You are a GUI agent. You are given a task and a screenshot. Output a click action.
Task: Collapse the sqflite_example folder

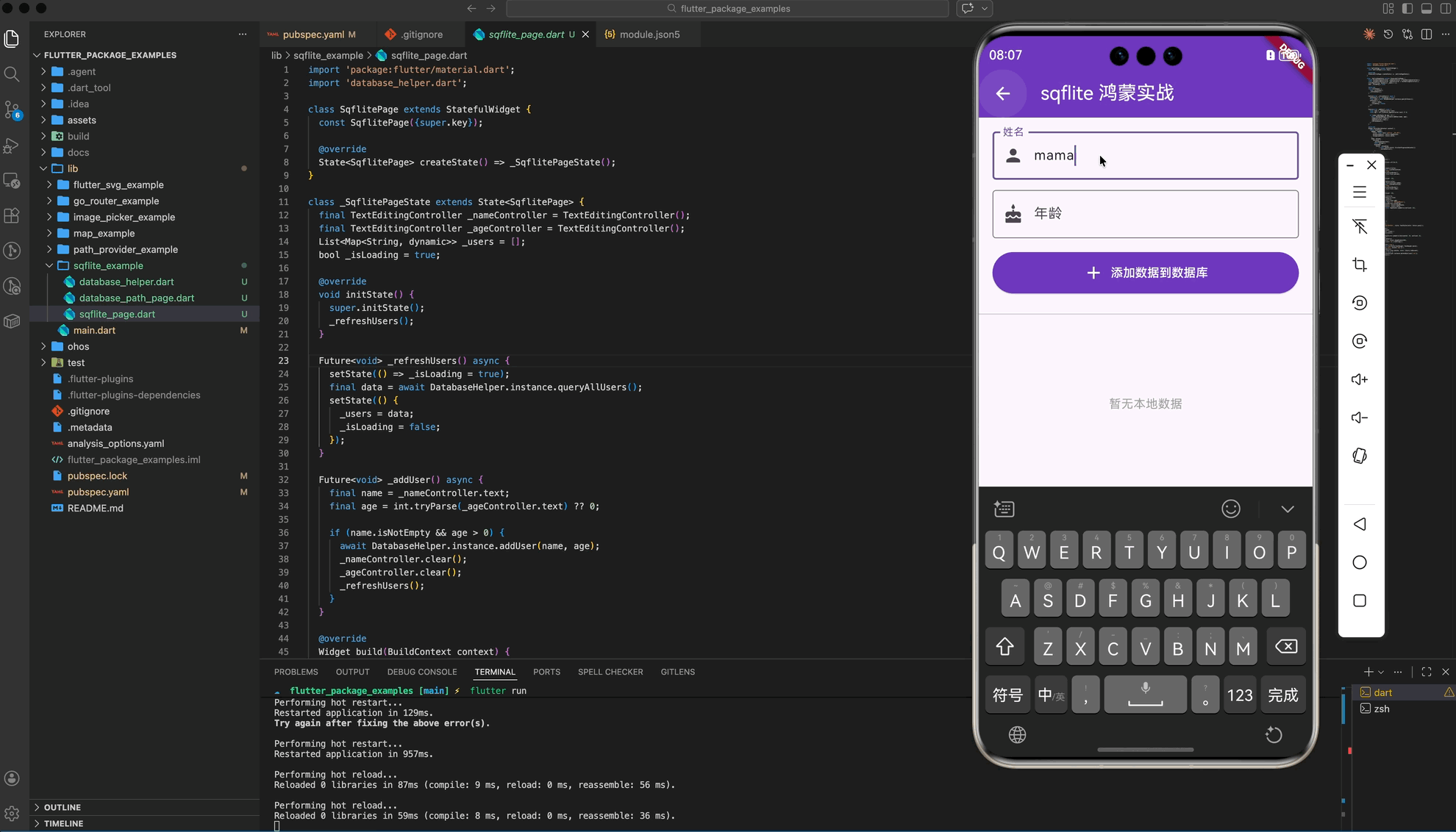click(108, 265)
